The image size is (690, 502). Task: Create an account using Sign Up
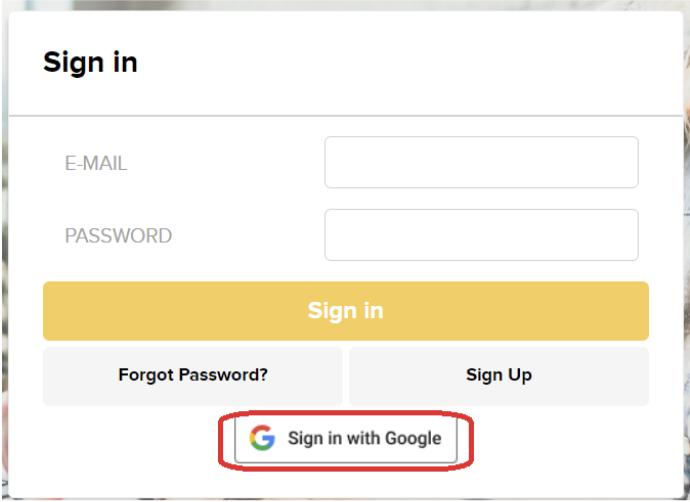[498, 375]
